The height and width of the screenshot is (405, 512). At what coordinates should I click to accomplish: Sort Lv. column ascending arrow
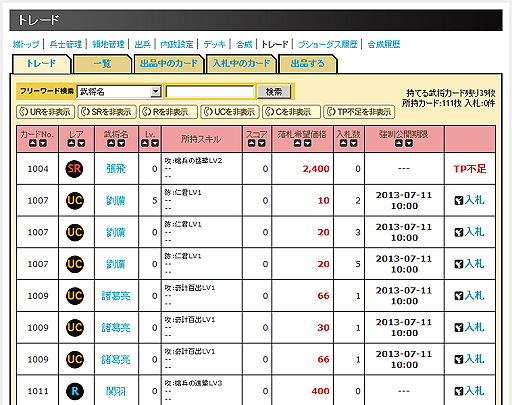point(145,143)
